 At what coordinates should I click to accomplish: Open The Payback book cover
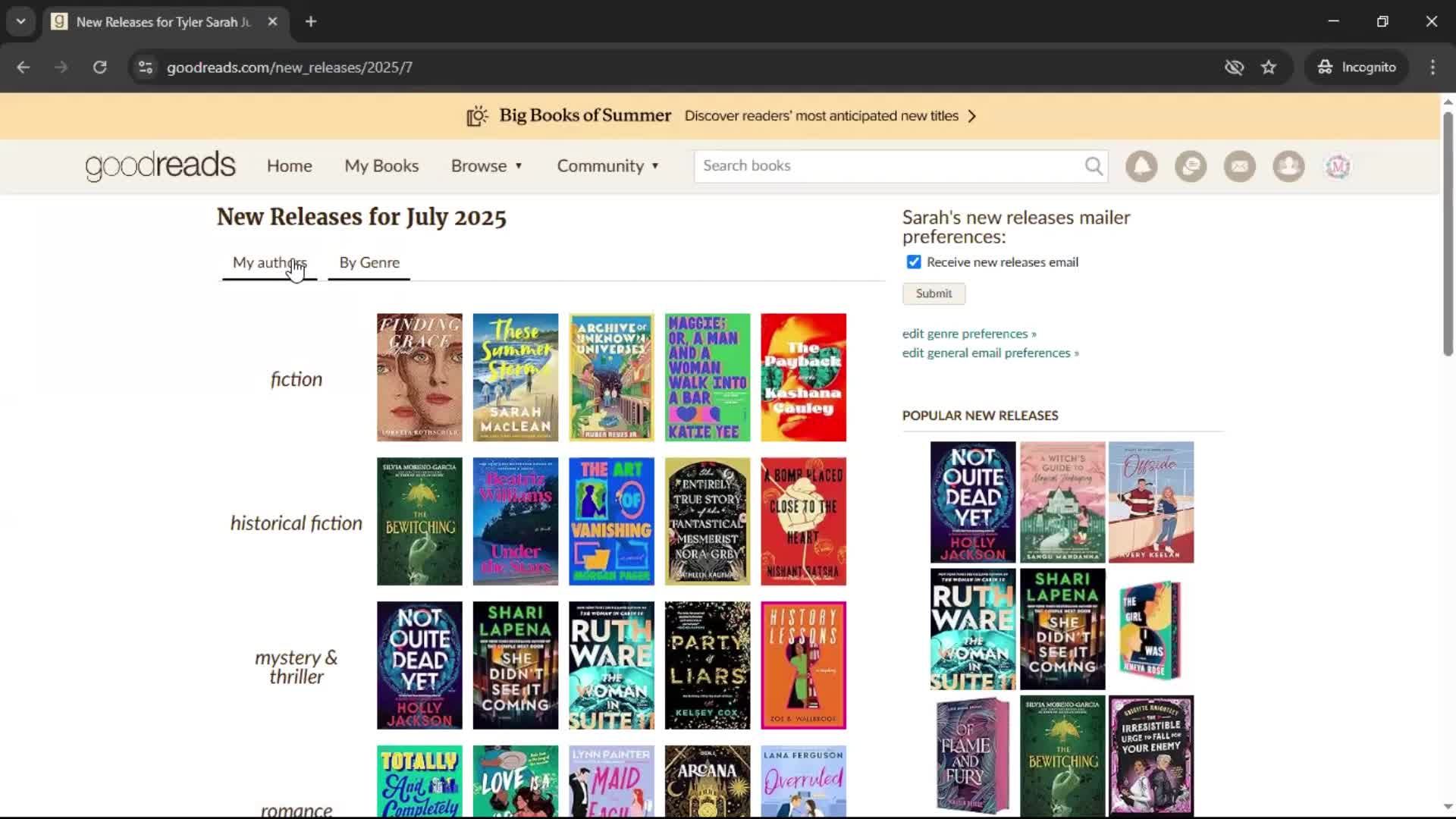[804, 378]
